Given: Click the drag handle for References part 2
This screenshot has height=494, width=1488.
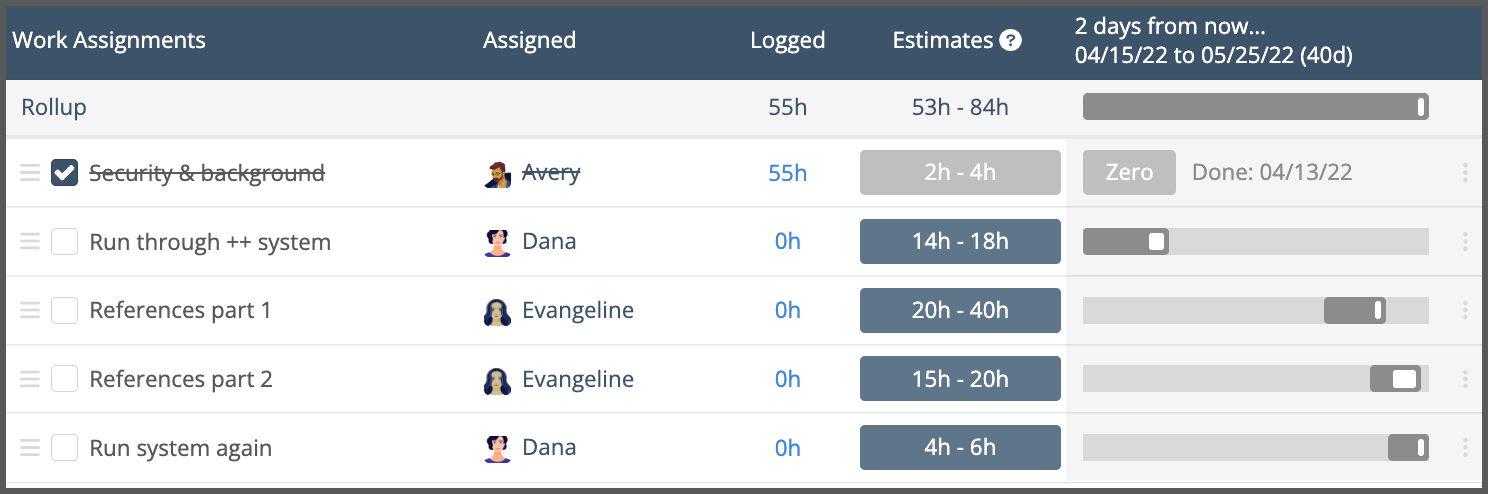Looking at the screenshot, I should point(30,379).
